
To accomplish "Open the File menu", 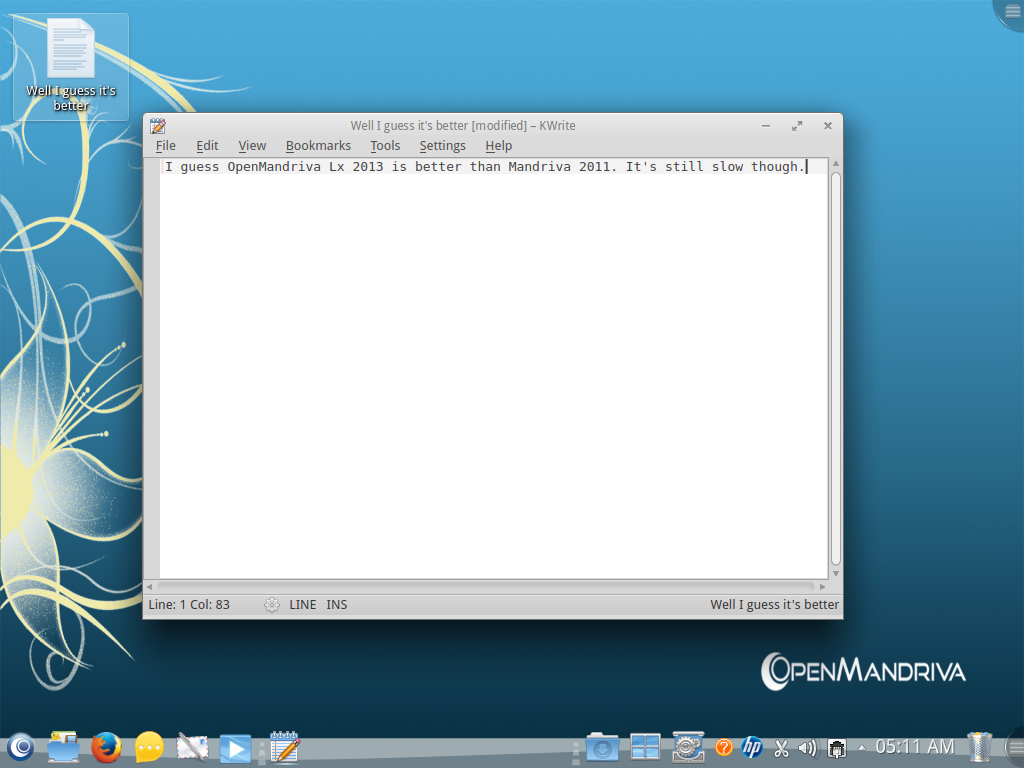I will click(166, 146).
